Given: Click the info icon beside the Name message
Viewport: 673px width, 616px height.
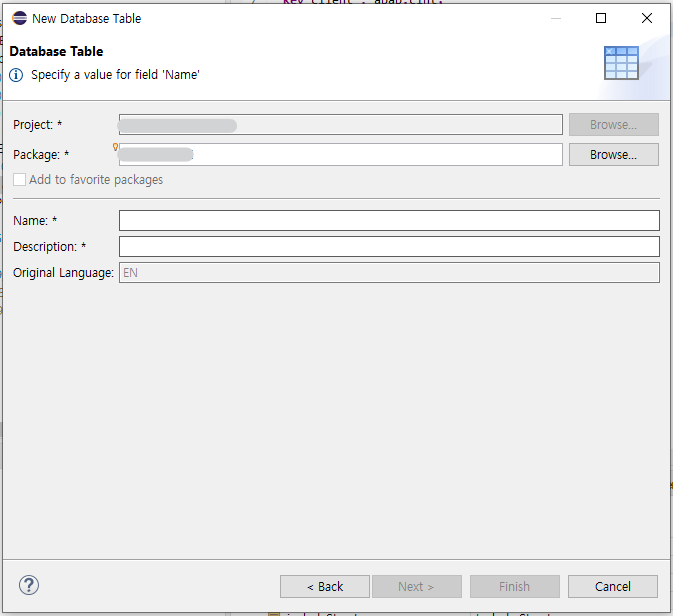Looking at the screenshot, I should 16,75.
